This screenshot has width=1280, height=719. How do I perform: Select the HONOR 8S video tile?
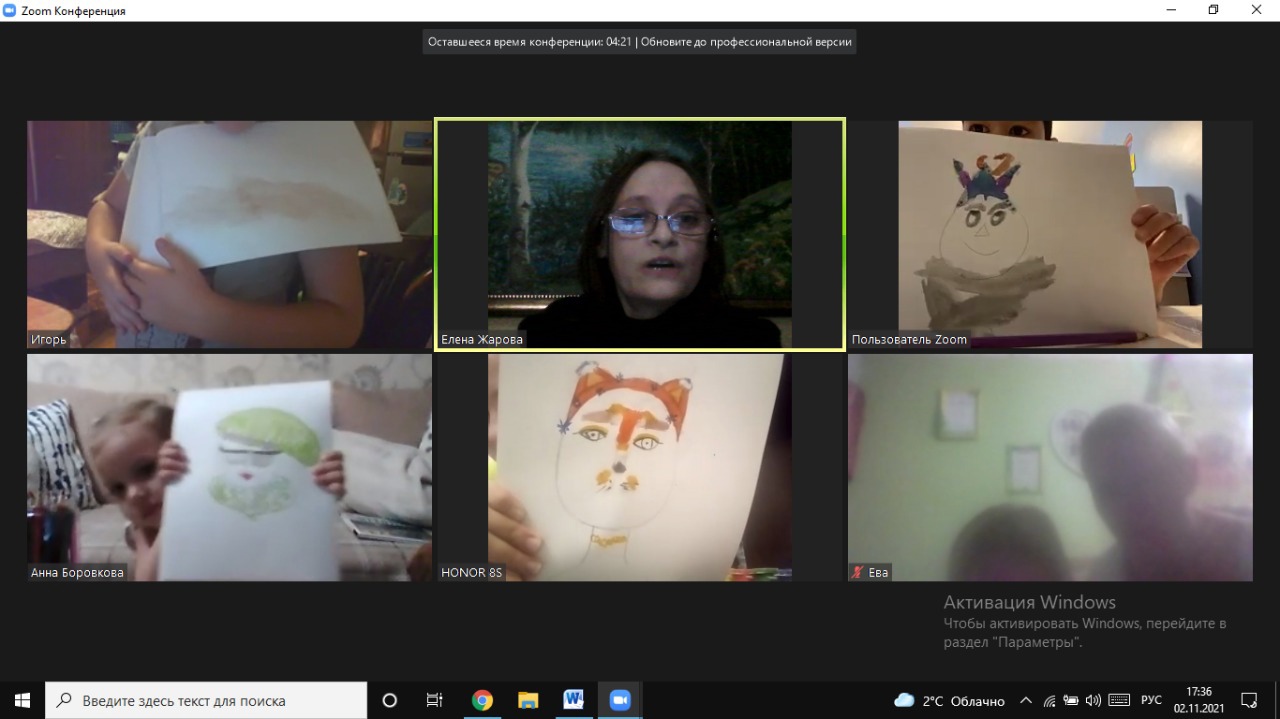pos(640,467)
